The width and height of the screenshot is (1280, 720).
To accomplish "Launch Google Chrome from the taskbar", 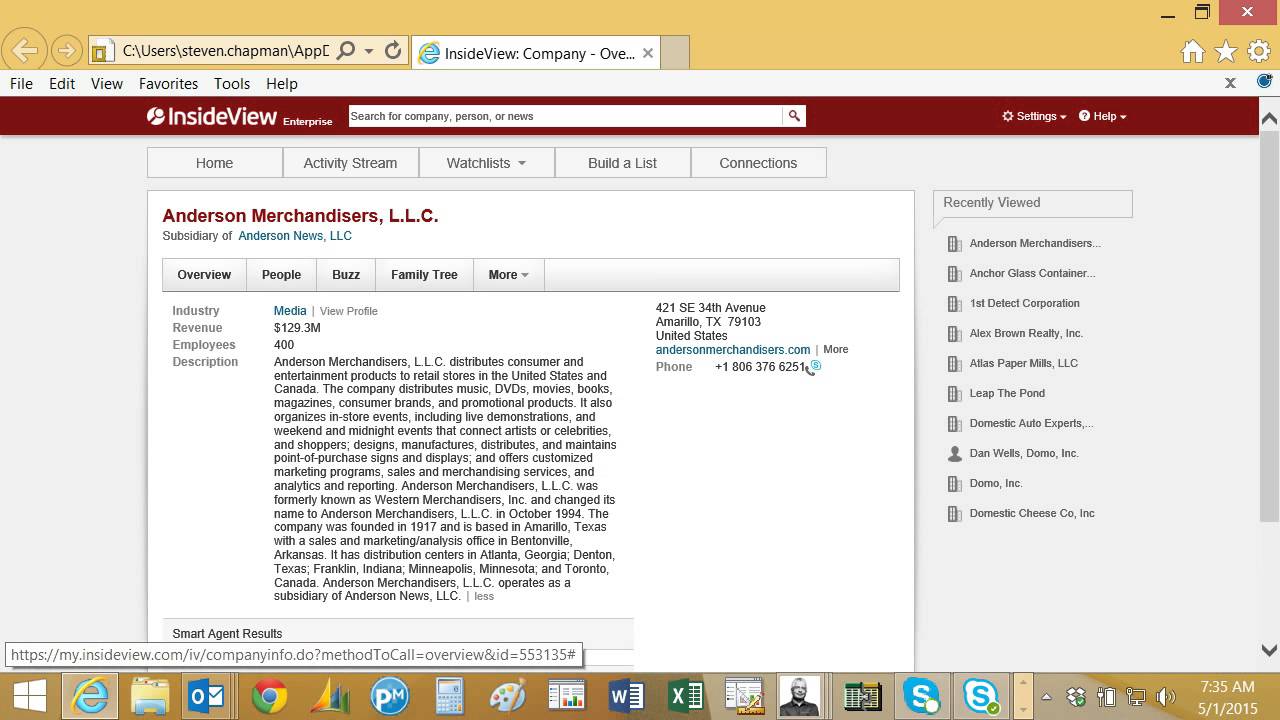I will coord(270,696).
